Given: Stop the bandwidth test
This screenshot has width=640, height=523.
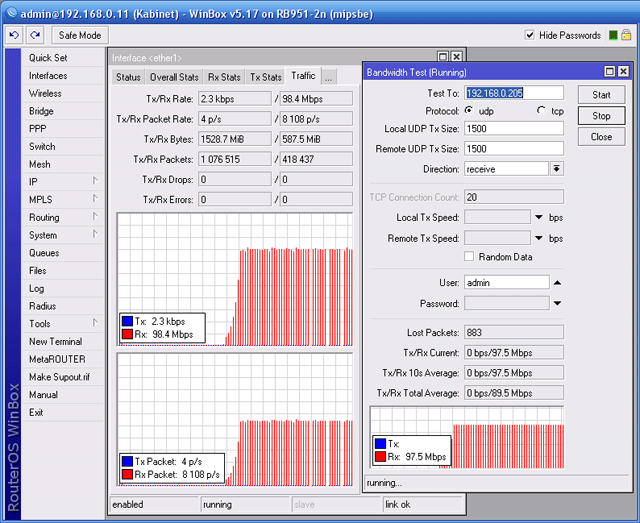Looking at the screenshot, I should [601, 116].
